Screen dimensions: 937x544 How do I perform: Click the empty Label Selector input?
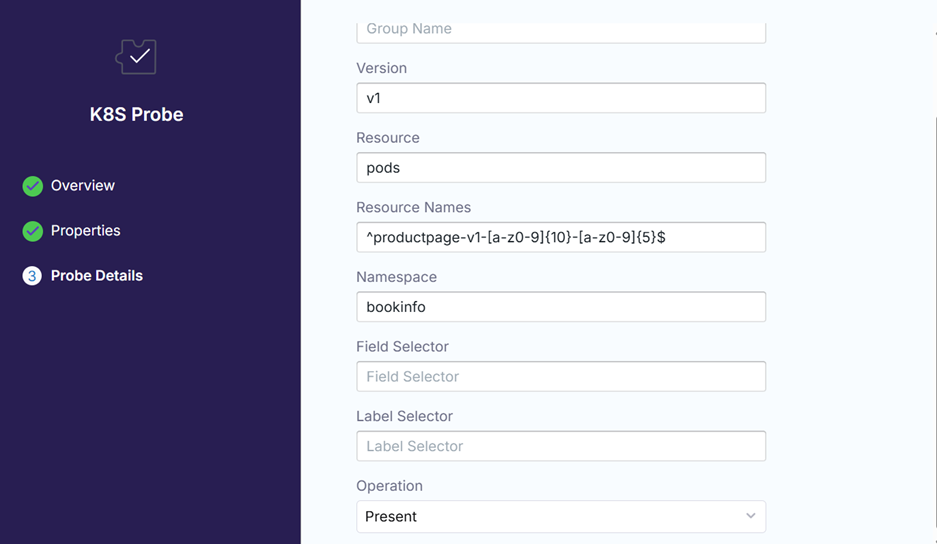click(560, 446)
